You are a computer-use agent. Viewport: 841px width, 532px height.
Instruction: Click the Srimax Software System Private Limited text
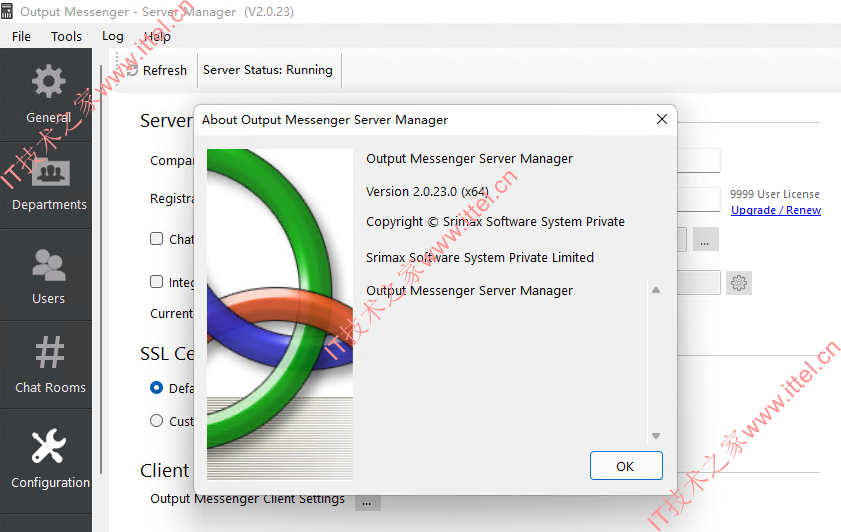(x=479, y=257)
